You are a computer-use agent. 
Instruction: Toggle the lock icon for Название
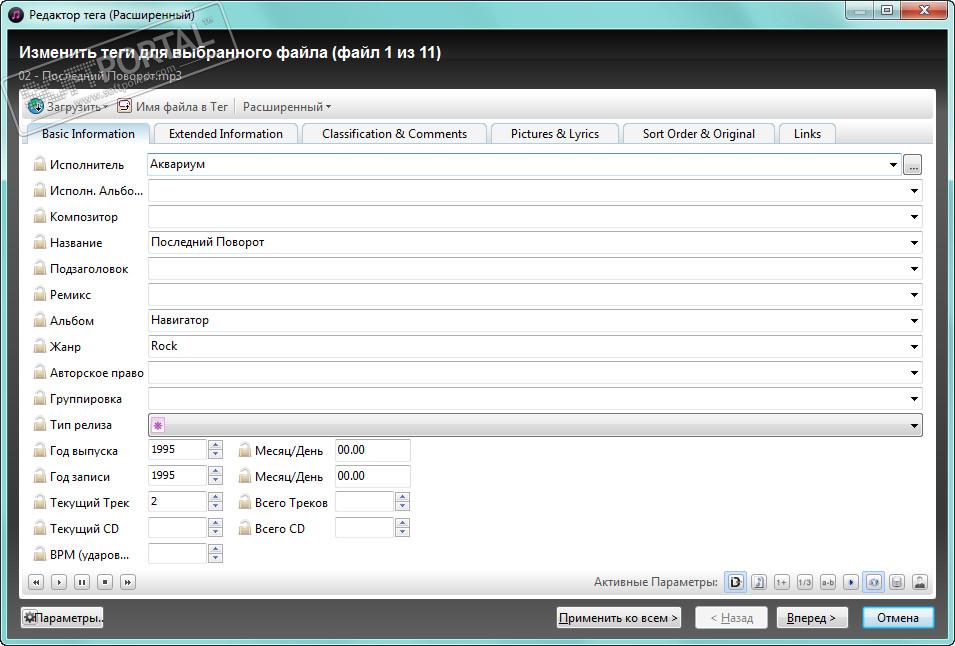[x=40, y=242]
